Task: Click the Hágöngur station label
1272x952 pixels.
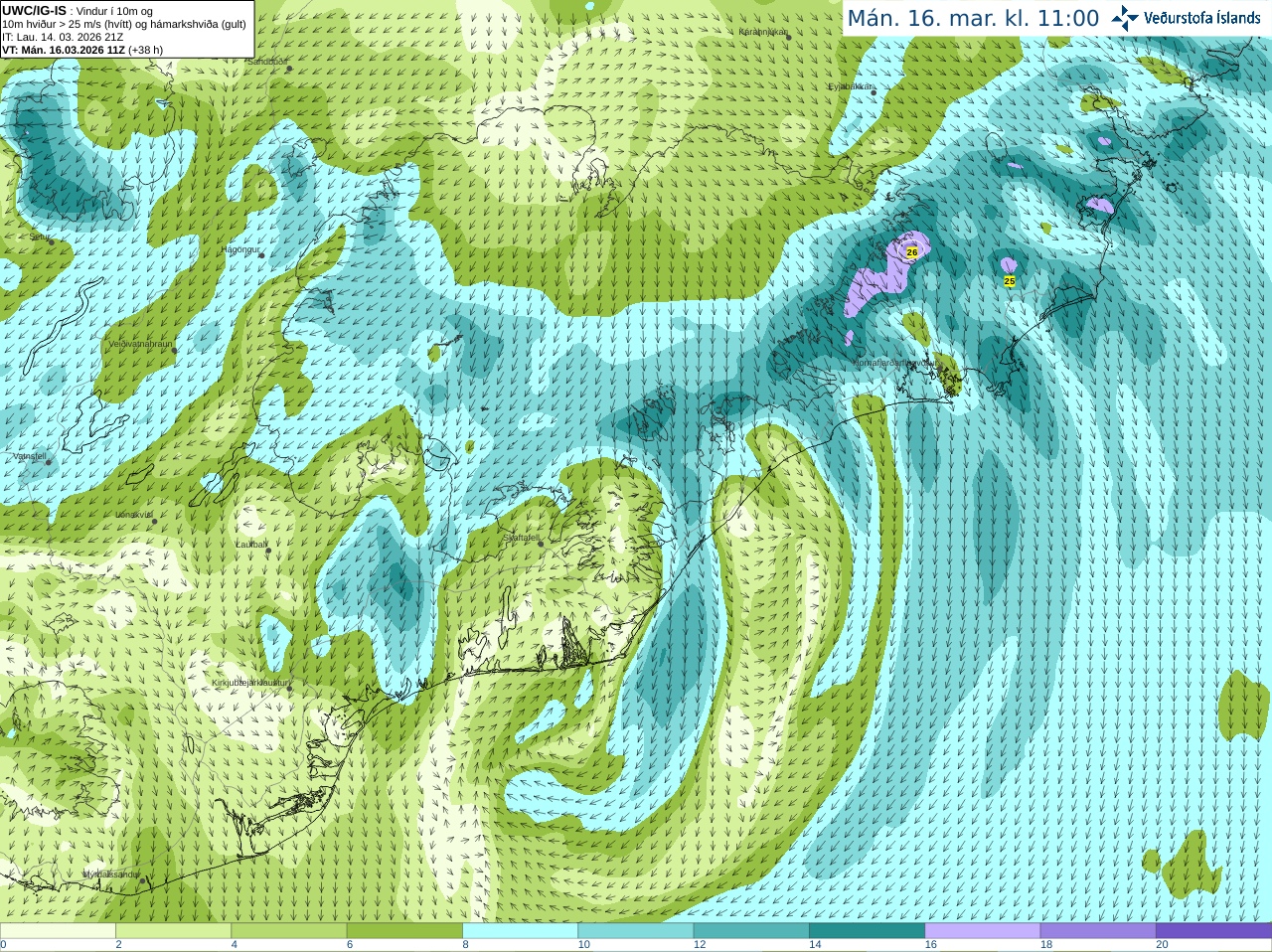Action: pyautogui.click(x=240, y=249)
